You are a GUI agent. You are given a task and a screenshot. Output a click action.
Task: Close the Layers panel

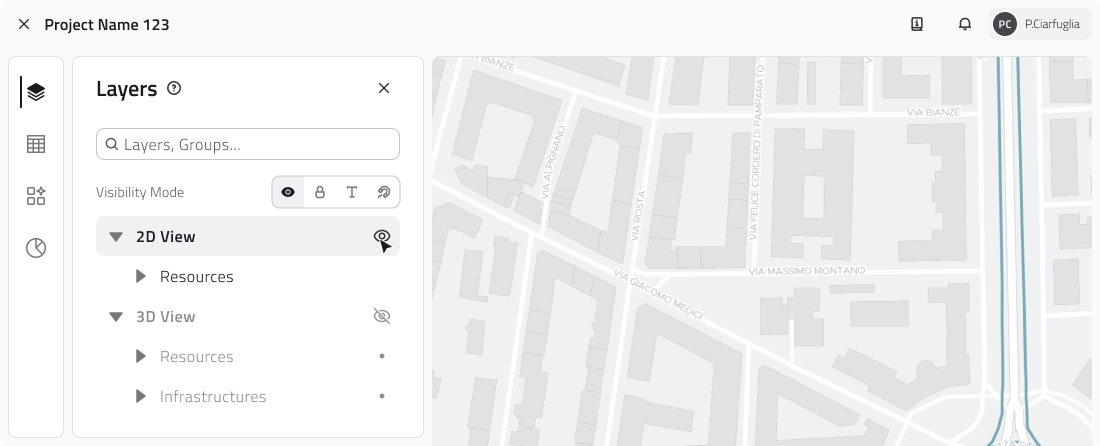click(x=383, y=89)
